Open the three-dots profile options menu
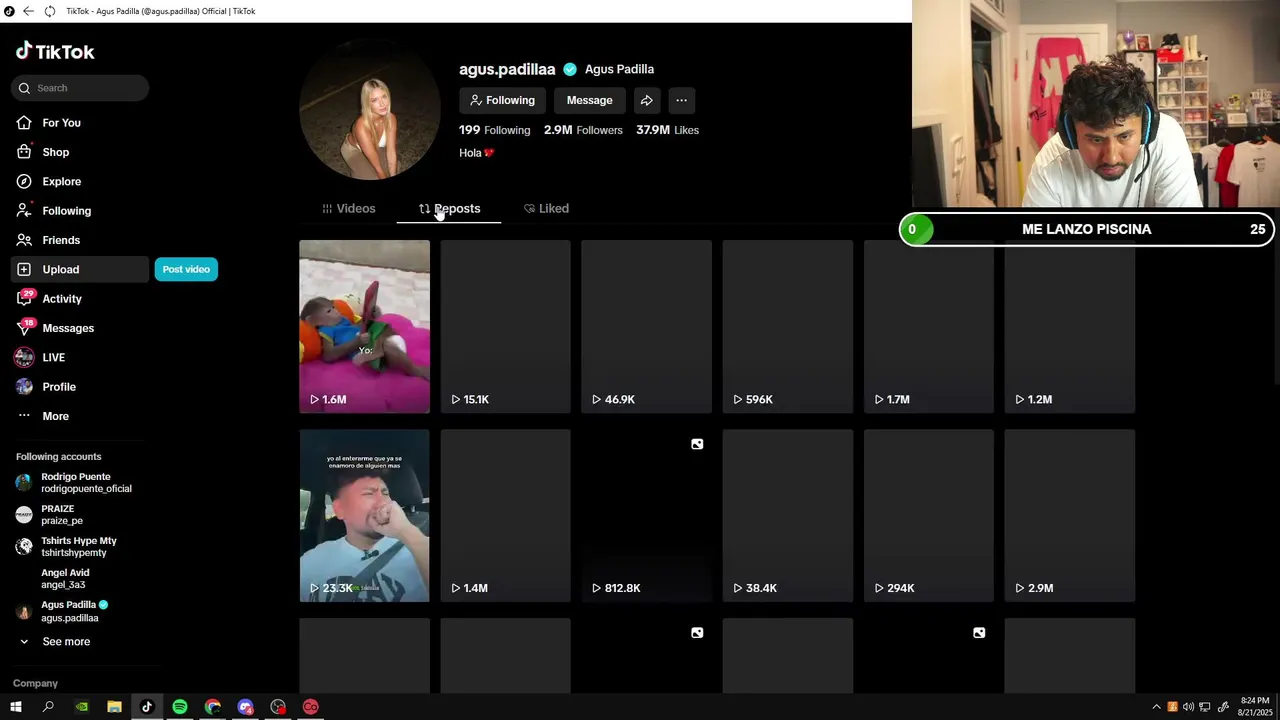 [x=681, y=100]
